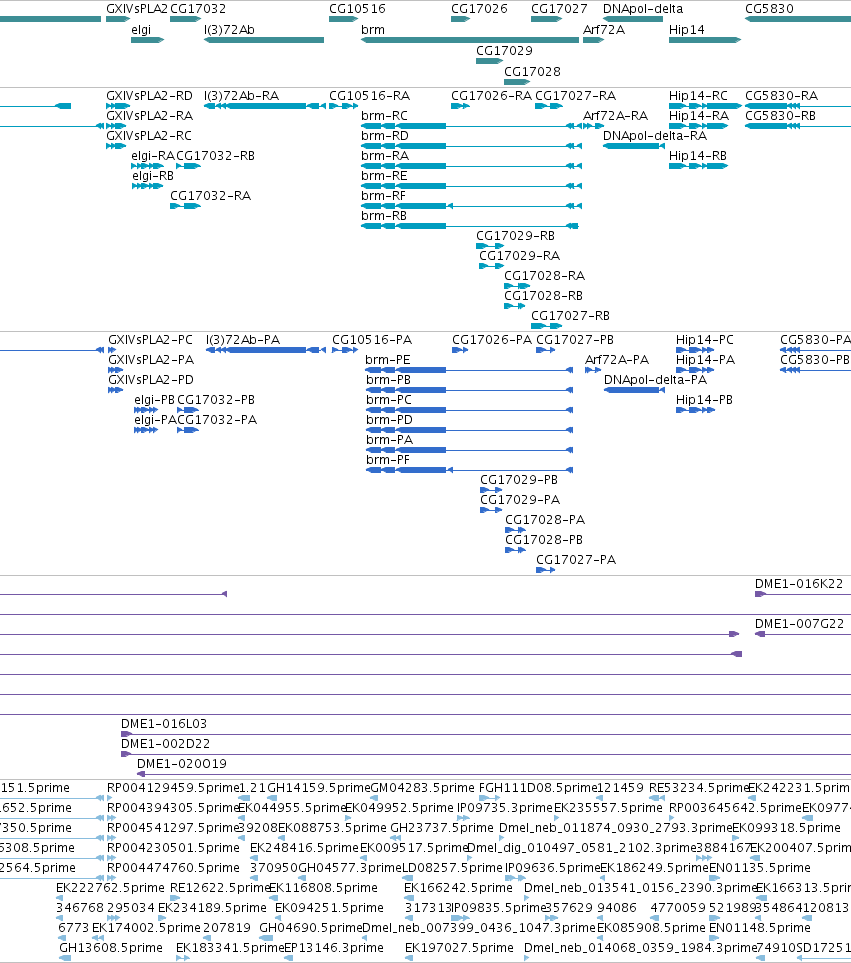Click protein label DNApol-delta-PA
Image resolution: width=851 pixels, height=963 pixels.
[655, 380]
